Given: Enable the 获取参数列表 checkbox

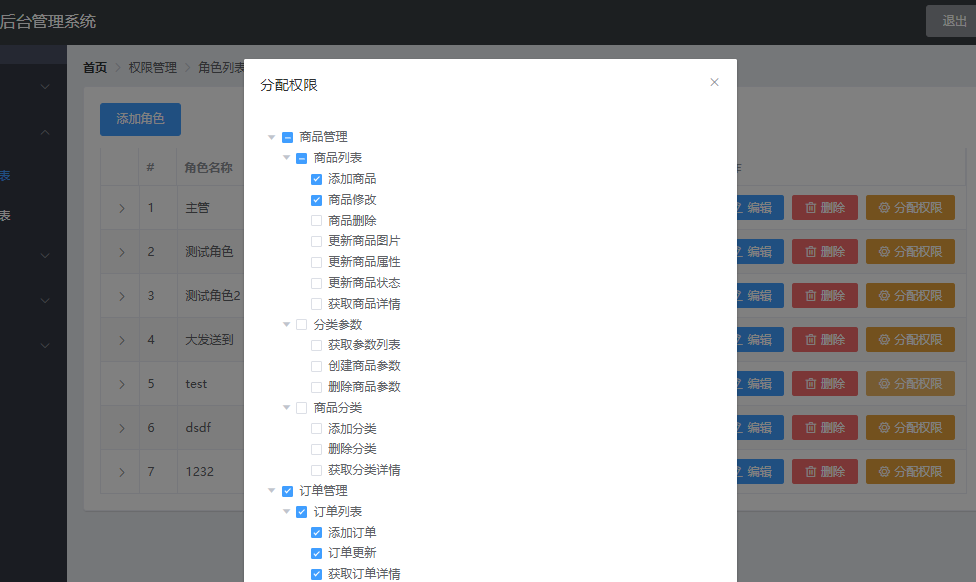Looking at the screenshot, I should pos(316,345).
